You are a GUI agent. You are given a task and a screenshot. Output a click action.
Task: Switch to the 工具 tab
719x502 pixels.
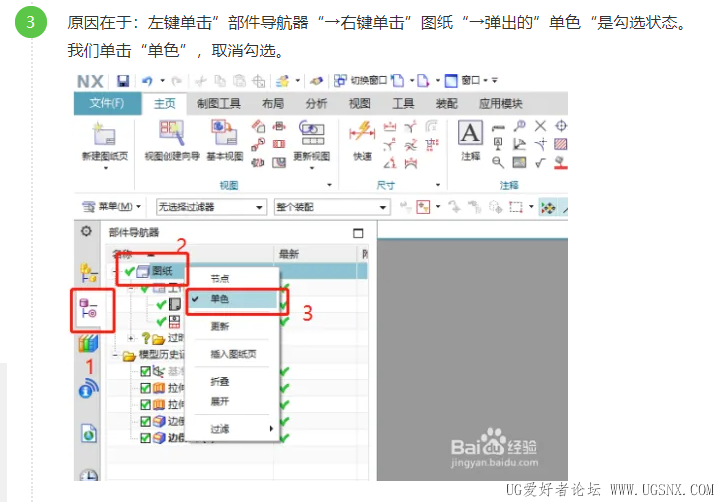click(403, 104)
